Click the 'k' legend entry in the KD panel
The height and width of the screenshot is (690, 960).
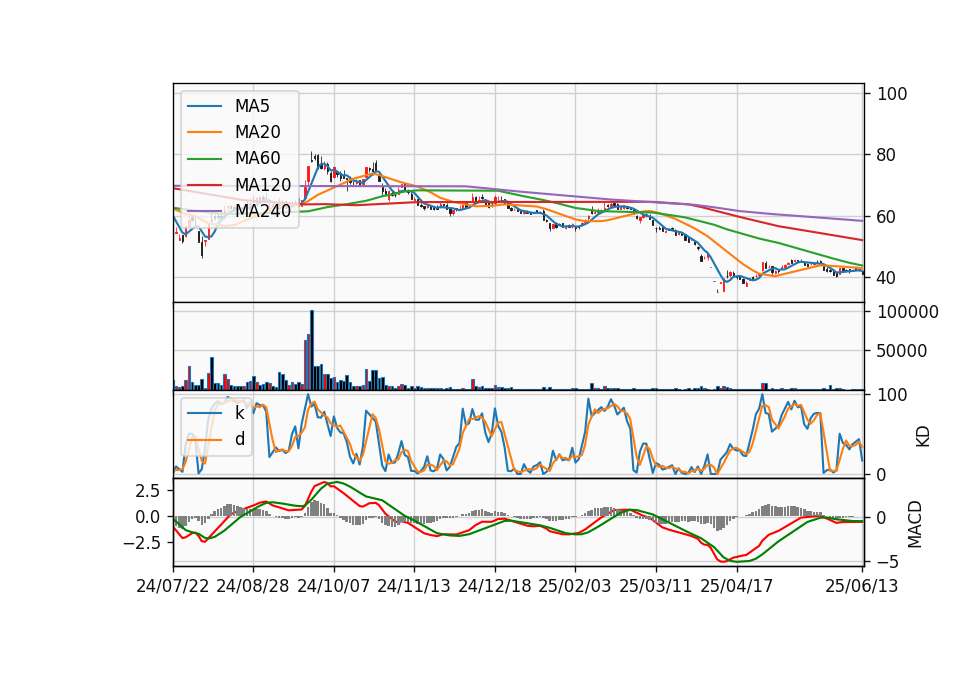point(239,413)
